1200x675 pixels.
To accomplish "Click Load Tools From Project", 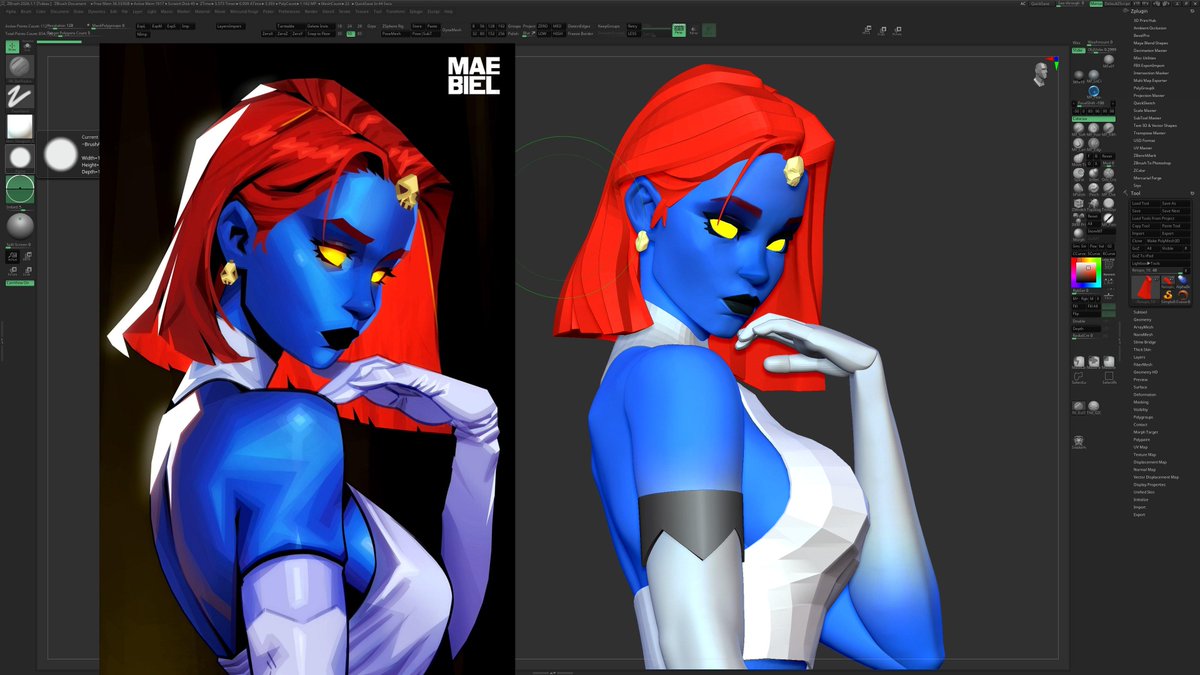I will (1161, 218).
